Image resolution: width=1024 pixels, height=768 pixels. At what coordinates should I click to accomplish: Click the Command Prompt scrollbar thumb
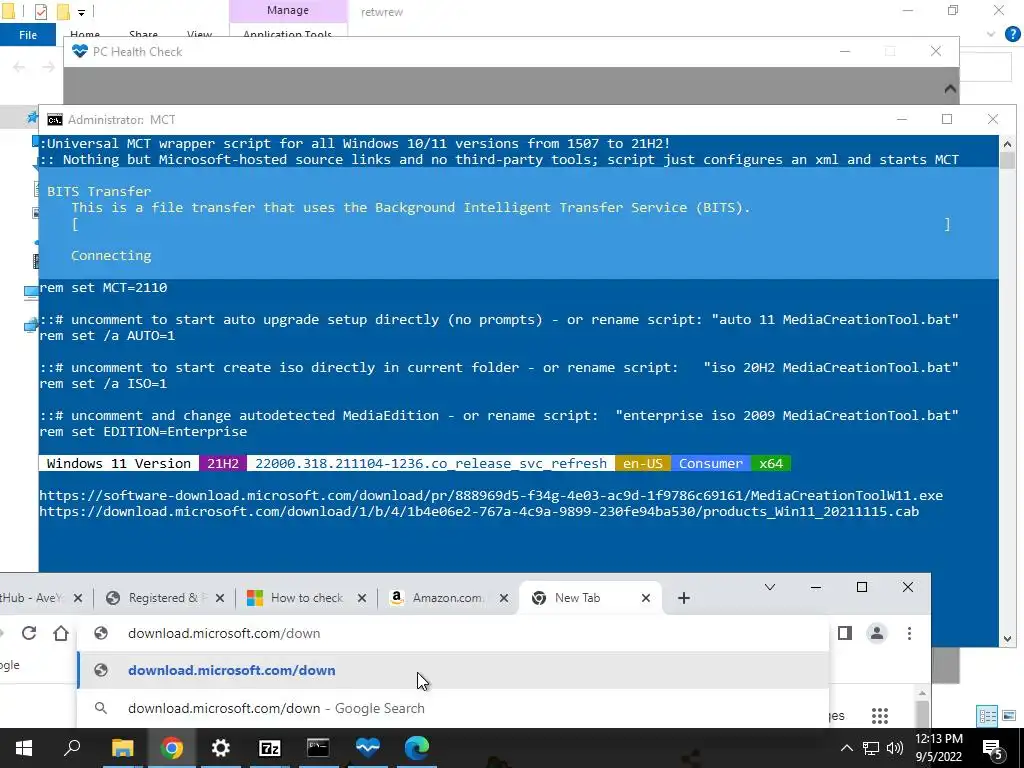[x=1007, y=161]
